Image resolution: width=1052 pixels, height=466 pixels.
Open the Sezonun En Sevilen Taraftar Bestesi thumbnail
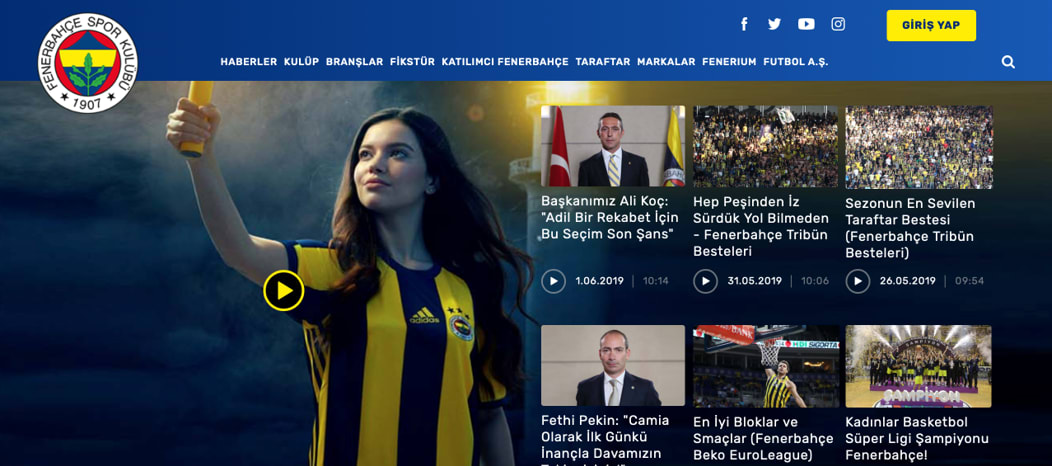point(918,147)
